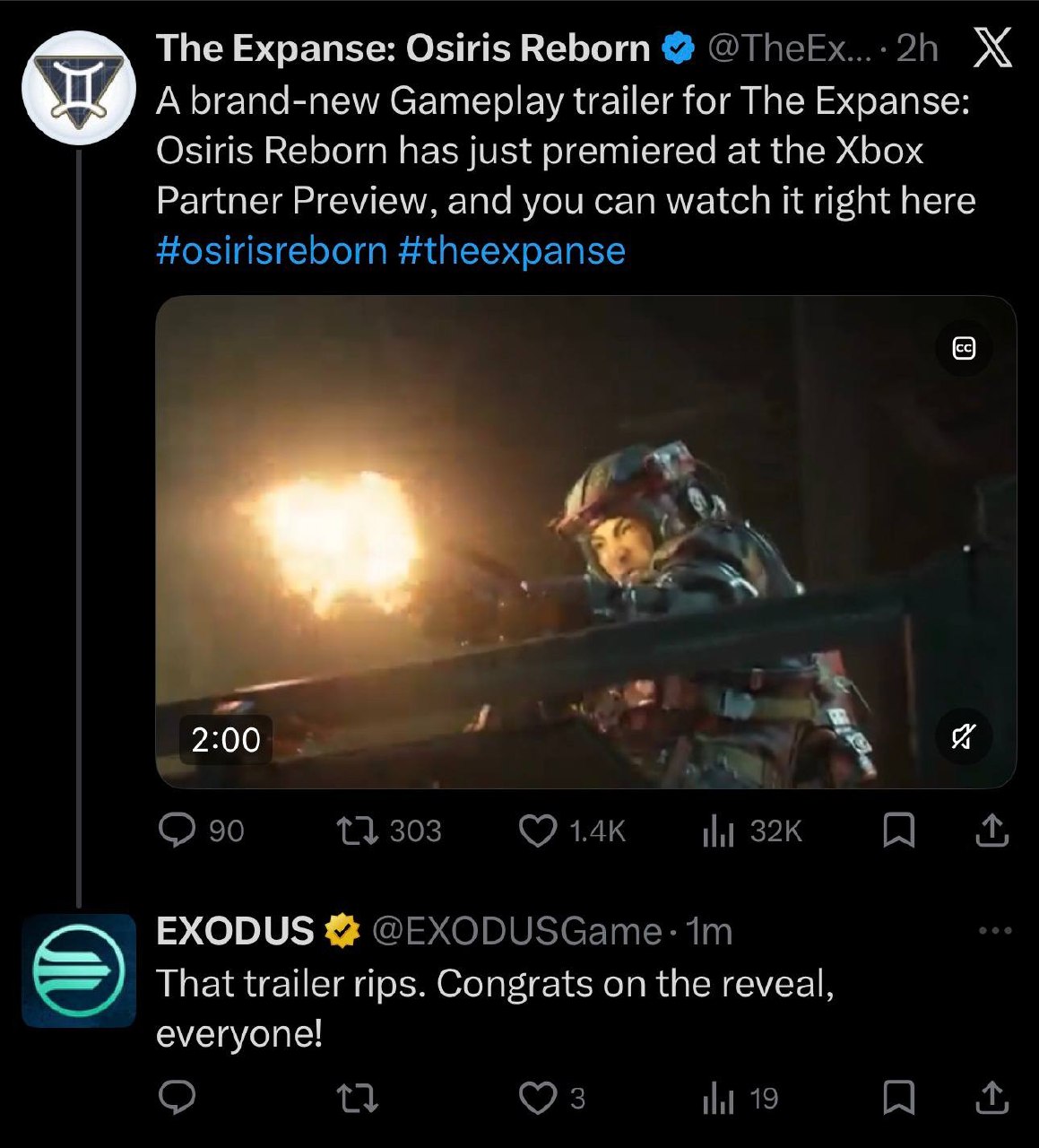Open the @EXODUSGame handle link
1039x1148 pixels.
(x=516, y=932)
